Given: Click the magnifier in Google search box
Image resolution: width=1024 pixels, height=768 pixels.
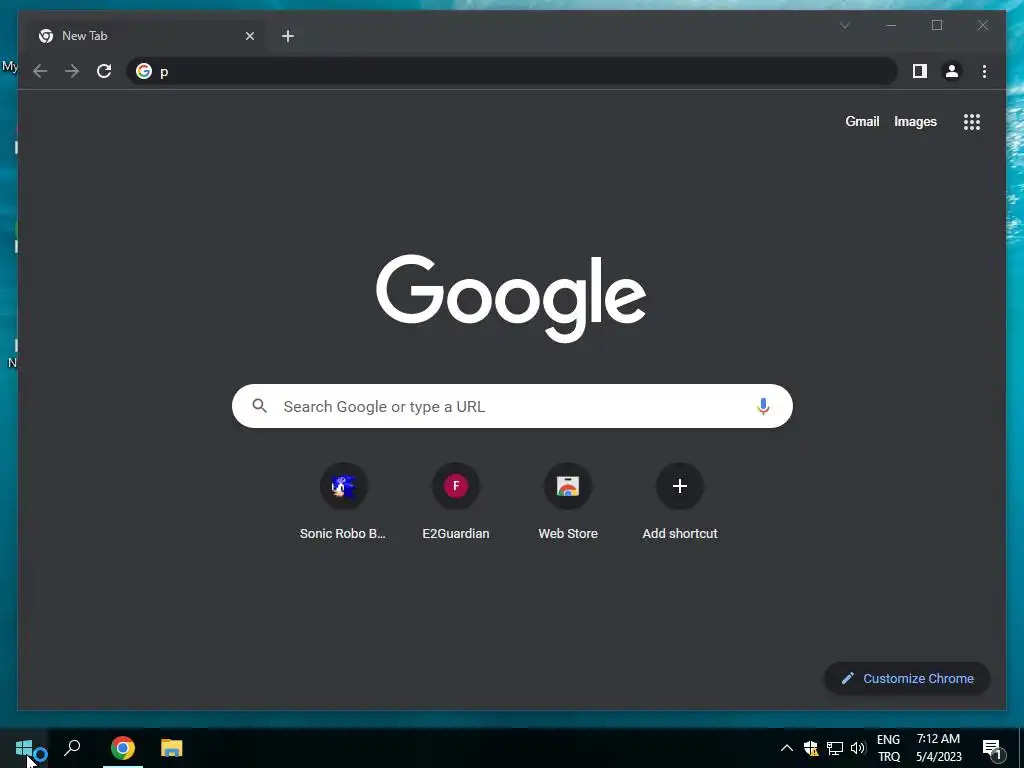Looking at the screenshot, I should point(259,406).
